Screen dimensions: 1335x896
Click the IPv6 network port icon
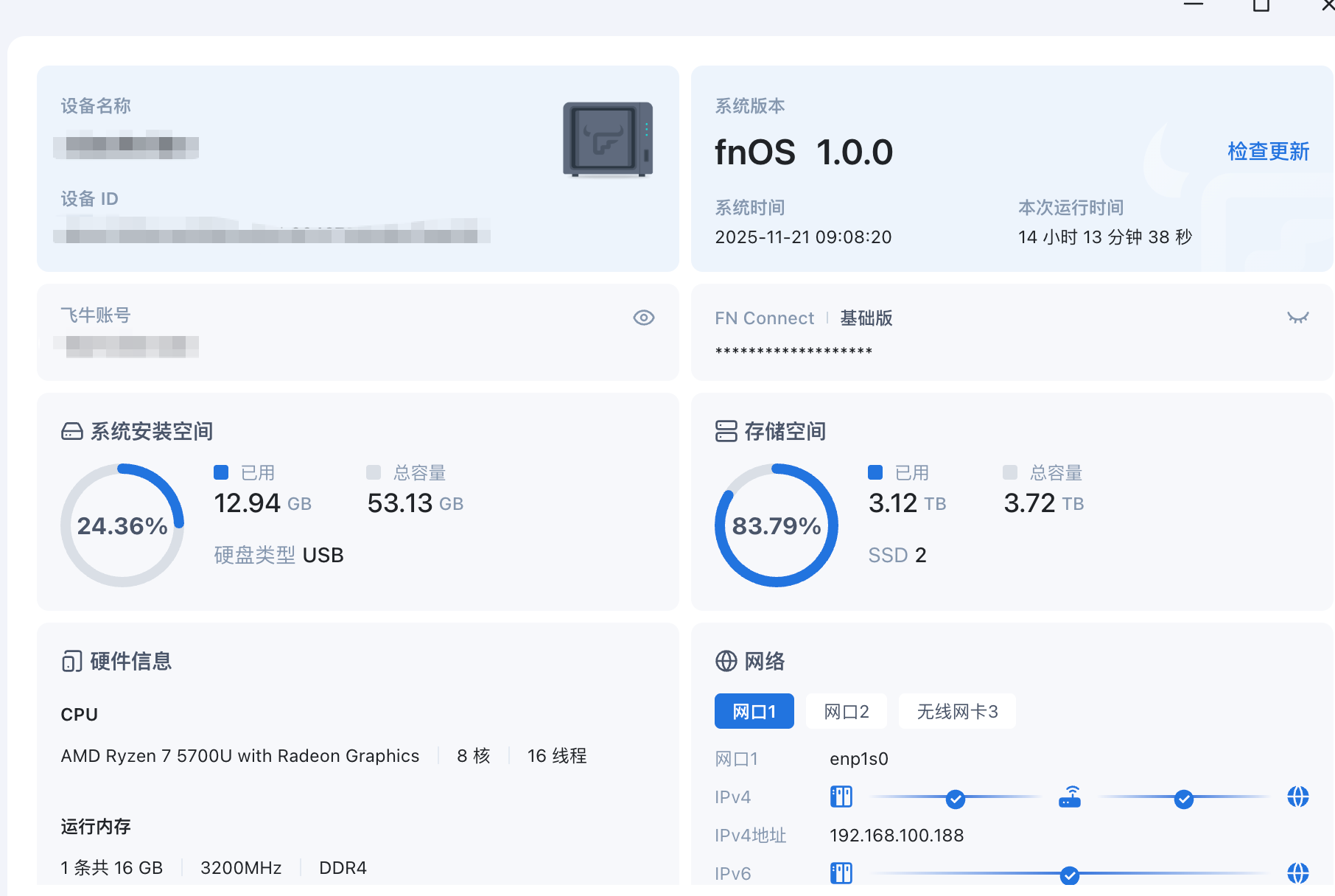click(841, 874)
